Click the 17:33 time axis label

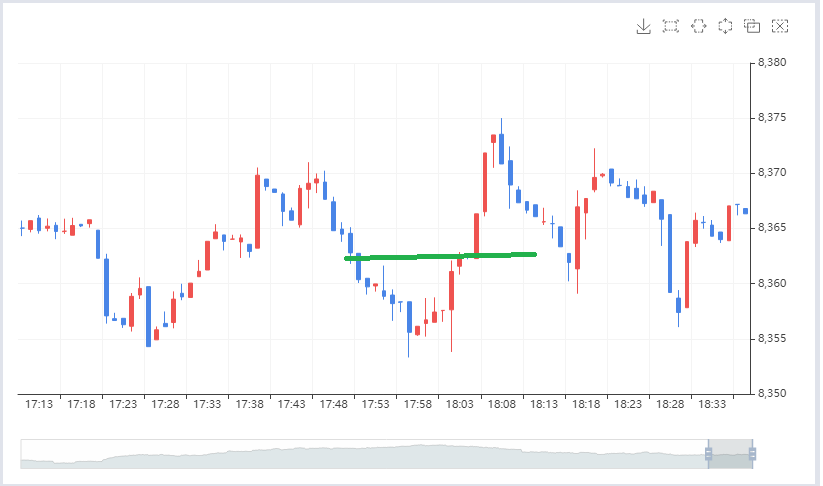[x=207, y=404]
